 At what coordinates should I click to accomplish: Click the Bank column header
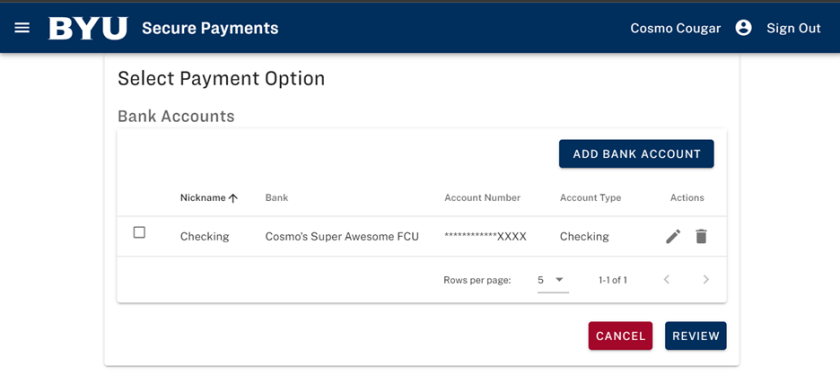pos(276,198)
